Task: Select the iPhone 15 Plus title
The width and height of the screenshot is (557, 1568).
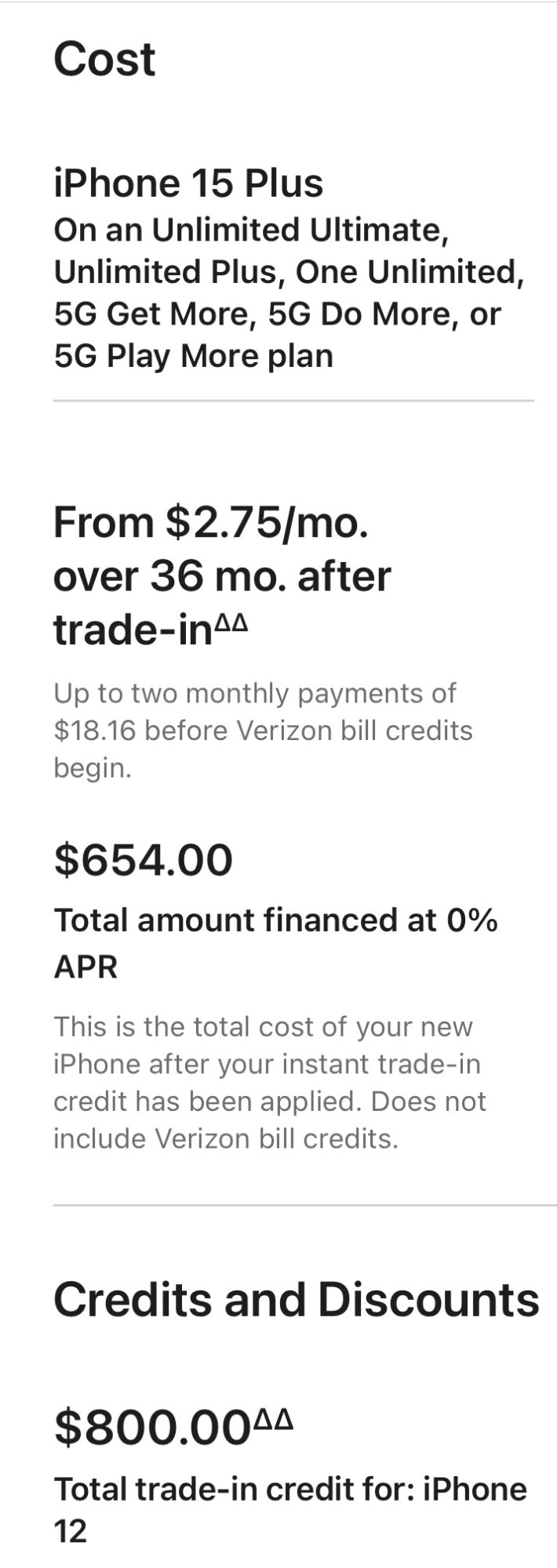Action: point(188,183)
